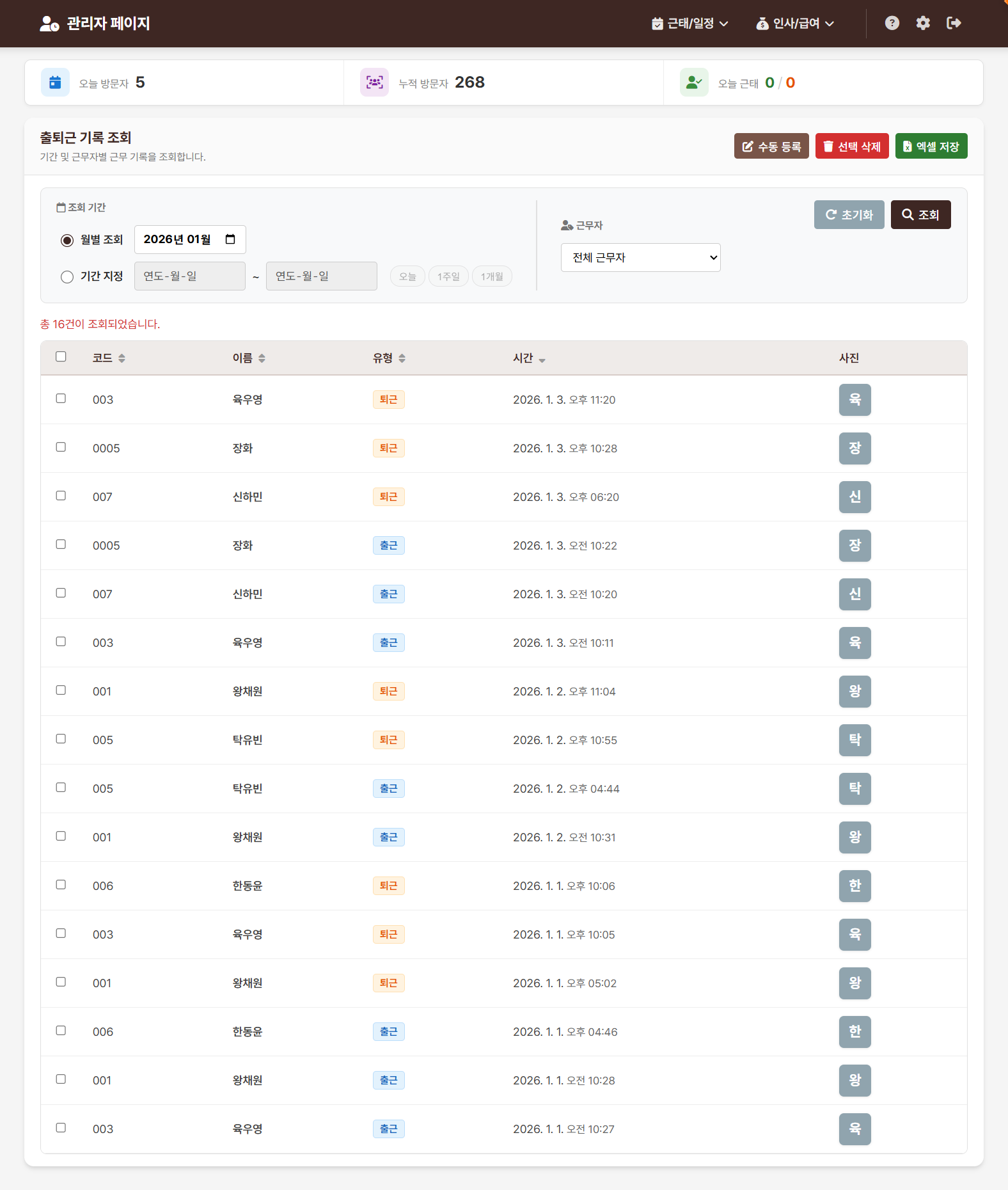Click the logout icon in header

(954, 23)
